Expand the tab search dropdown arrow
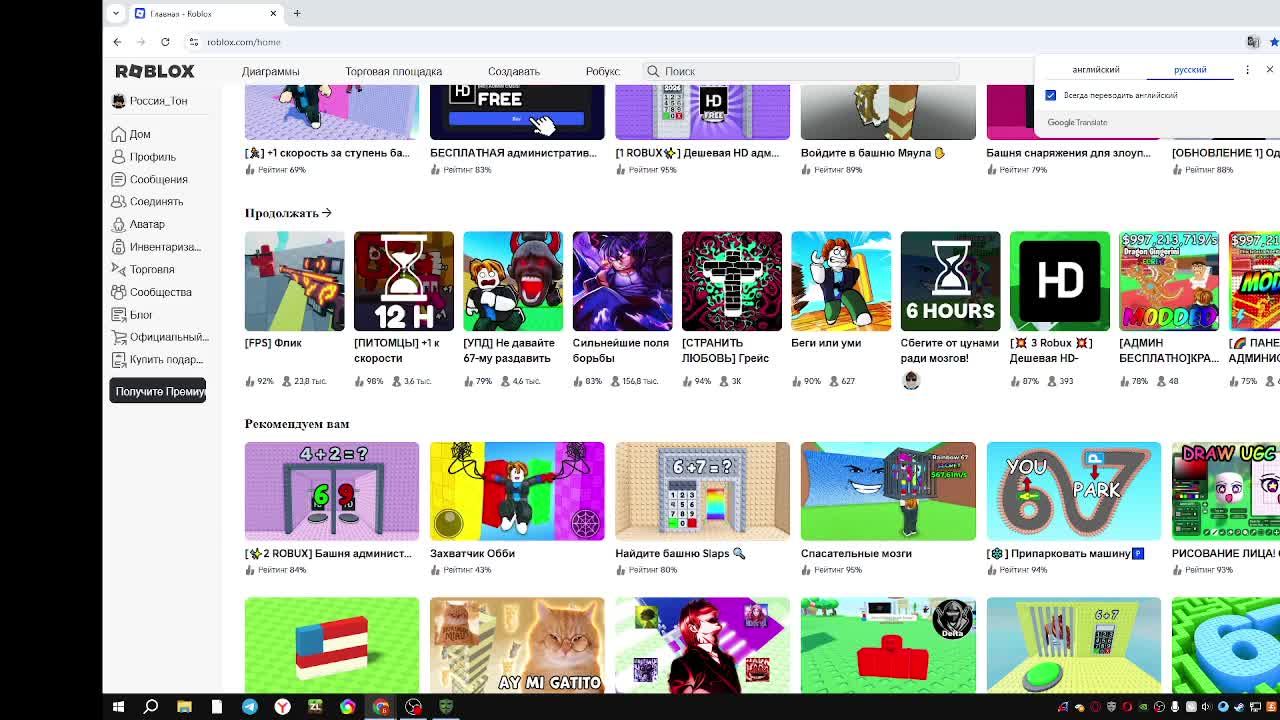 click(116, 13)
